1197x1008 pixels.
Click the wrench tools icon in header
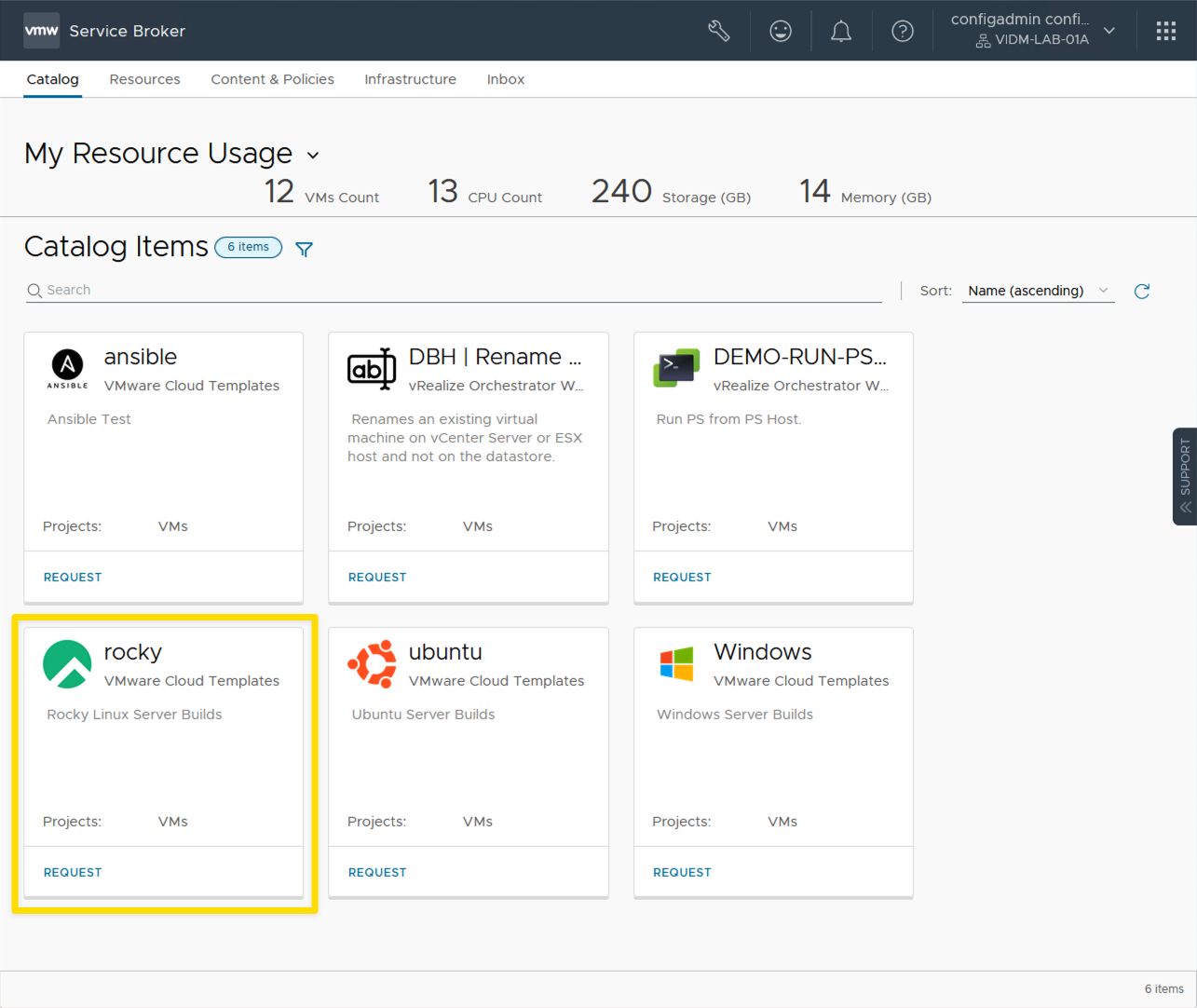pyautogui.click(x=718, y=31)
